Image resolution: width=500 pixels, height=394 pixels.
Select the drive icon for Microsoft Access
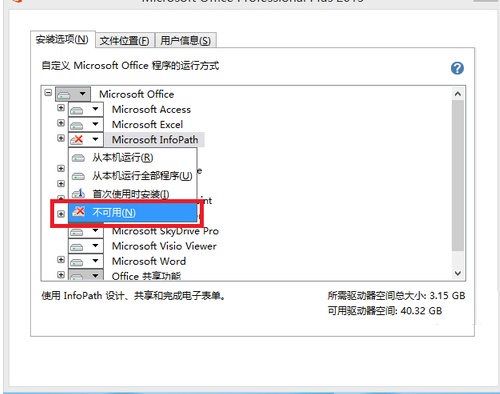[x=77, y=110]
